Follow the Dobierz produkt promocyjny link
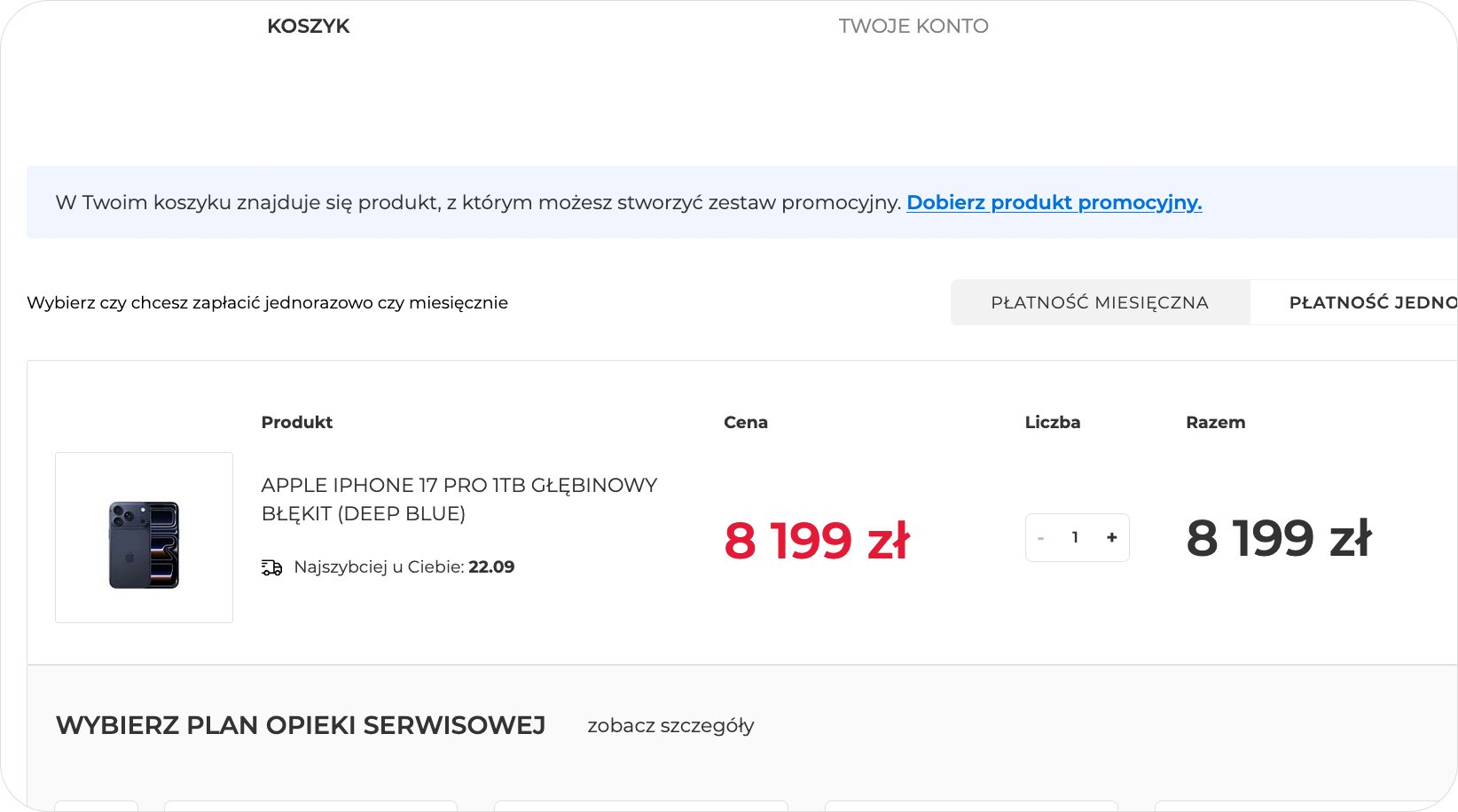The width and height of the screenshot is (1458, 812). [x=1054, y=203]
